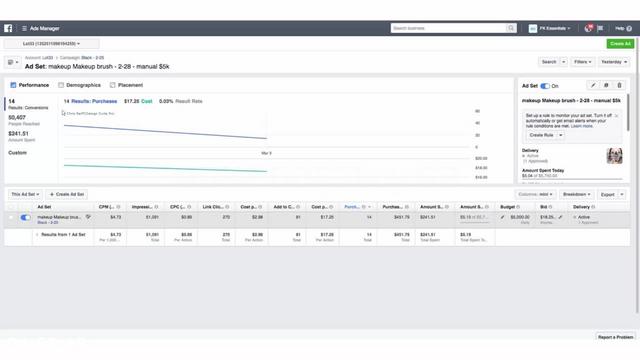The image size is (640, 360).
Task: Click the Export button
Action: (607, 194)
